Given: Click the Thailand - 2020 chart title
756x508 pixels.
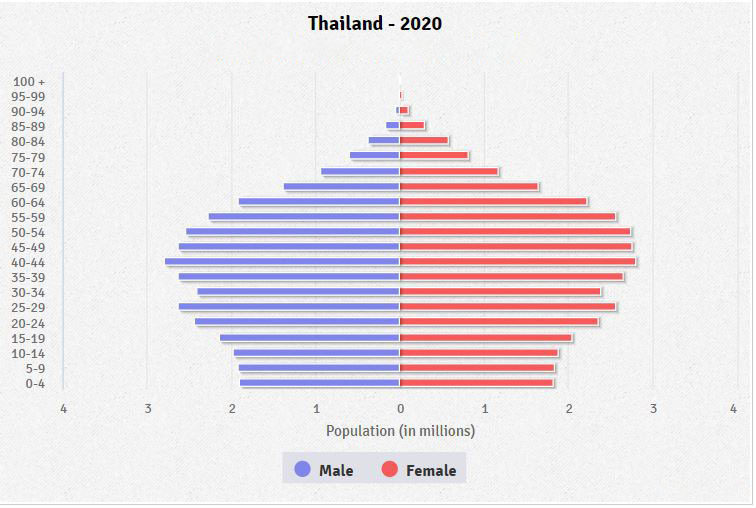Looking at the screenshot, I should point(375,23).
